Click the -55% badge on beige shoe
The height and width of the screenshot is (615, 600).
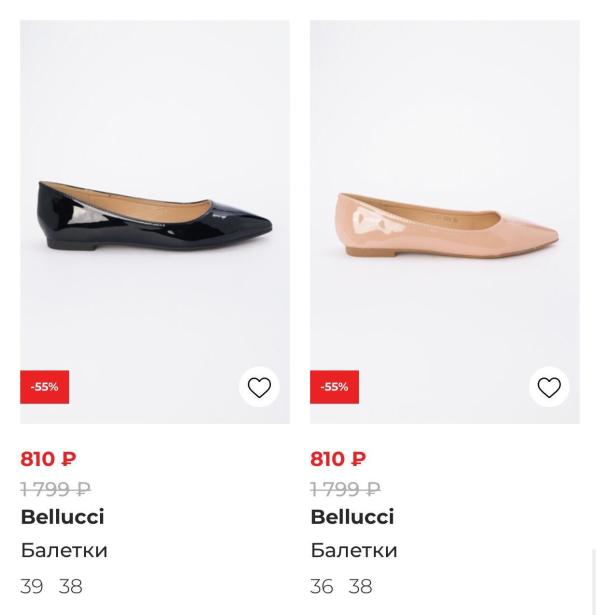tap(334, 387)
